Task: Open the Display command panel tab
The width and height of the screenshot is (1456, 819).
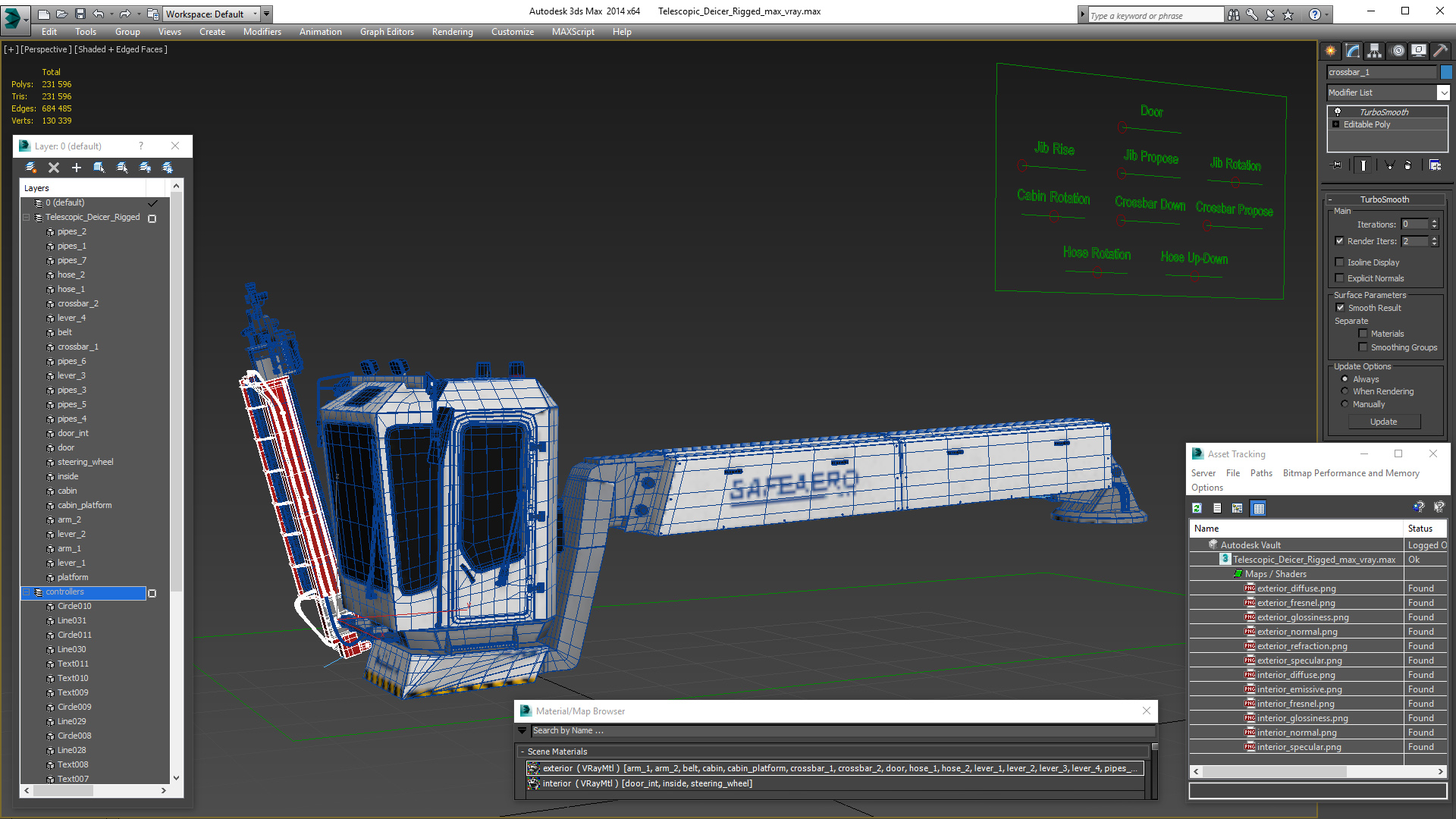Action: 1419,51
